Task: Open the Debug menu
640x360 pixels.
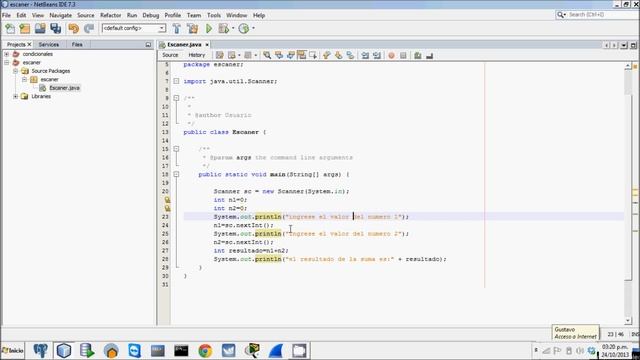Action: [x=151, y=15]
